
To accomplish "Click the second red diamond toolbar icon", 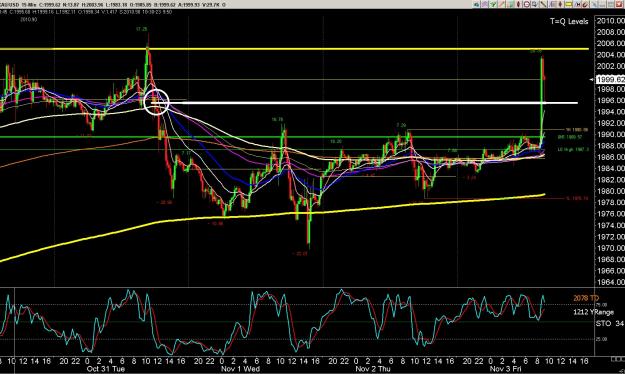I will click(x=560, y=4).
